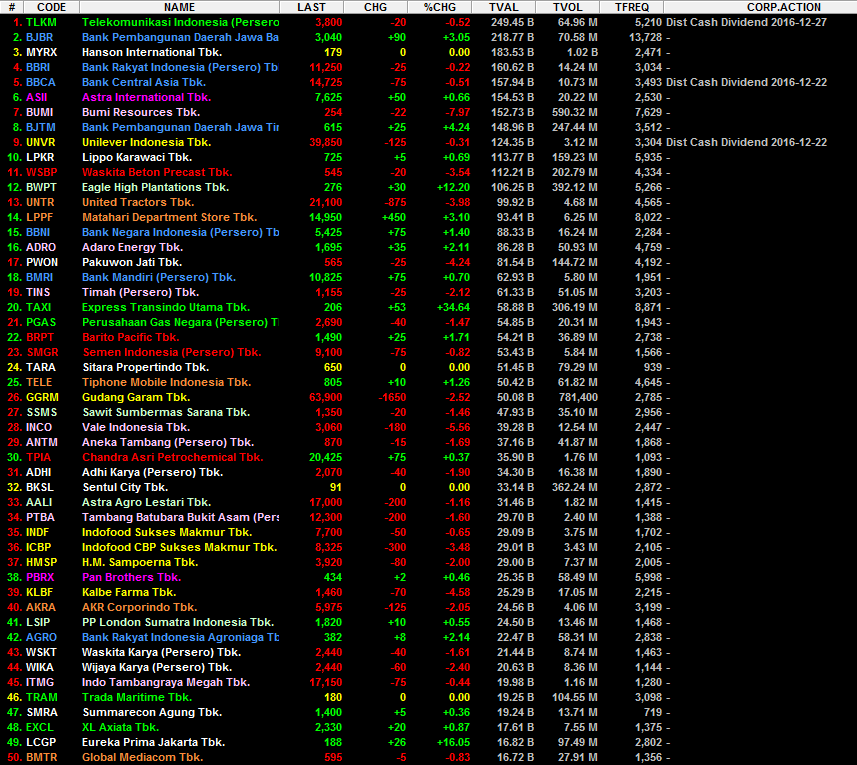Select stock code LPKR
The height and width of the screenshot is (765, 857).
(40, 157)
